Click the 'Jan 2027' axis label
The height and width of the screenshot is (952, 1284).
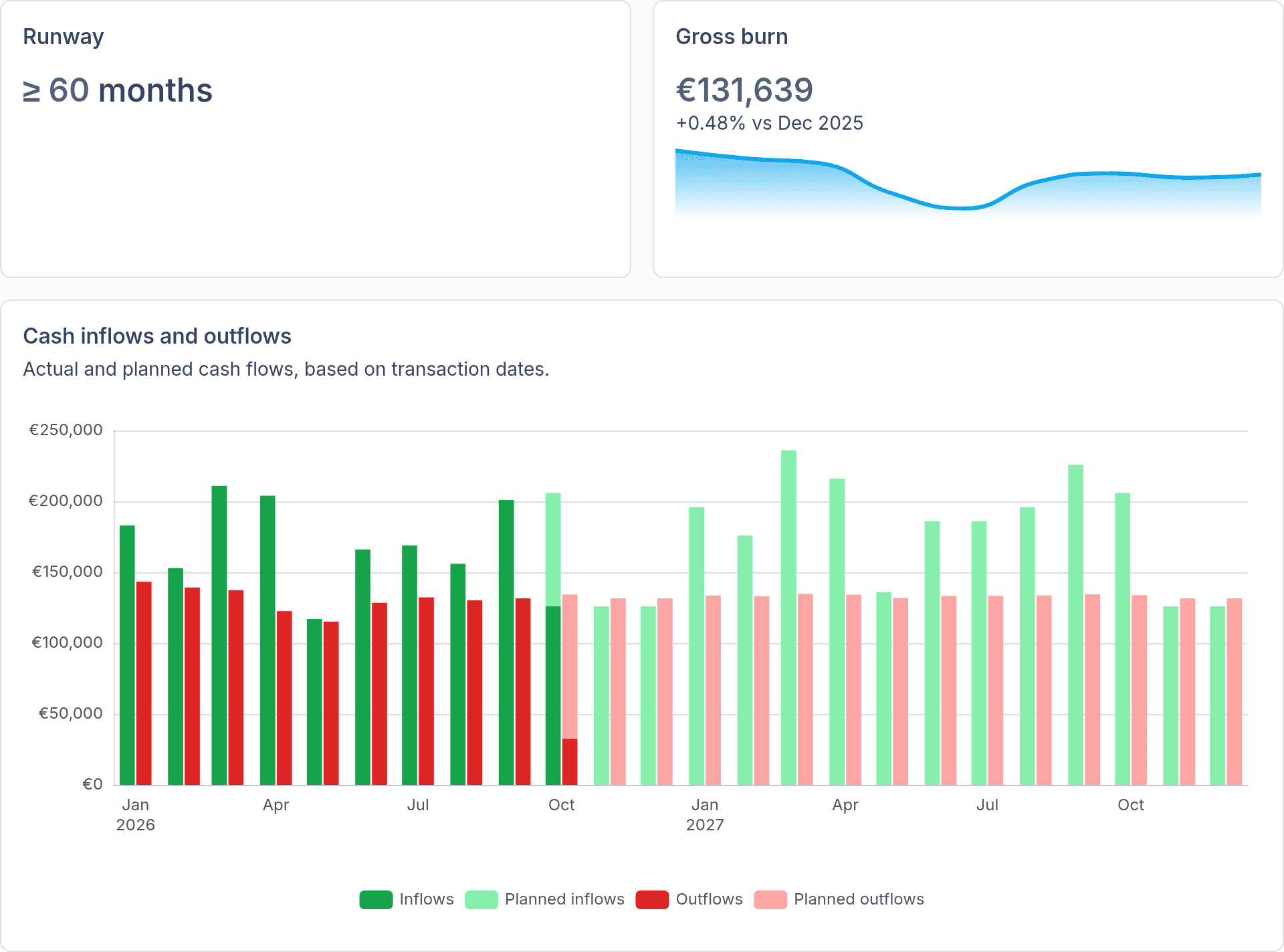[x=705, y=814]
